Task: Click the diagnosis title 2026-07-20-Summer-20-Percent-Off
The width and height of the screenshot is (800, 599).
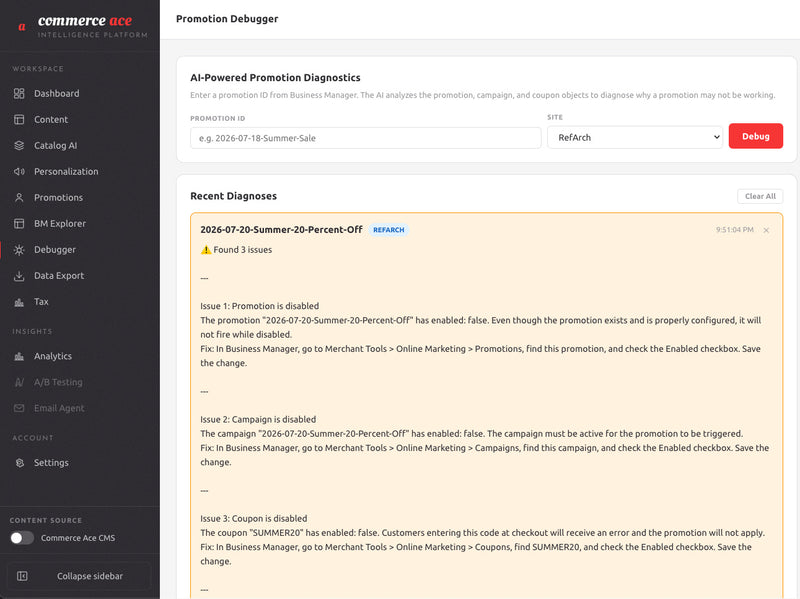Action: [x=281, y=230]
